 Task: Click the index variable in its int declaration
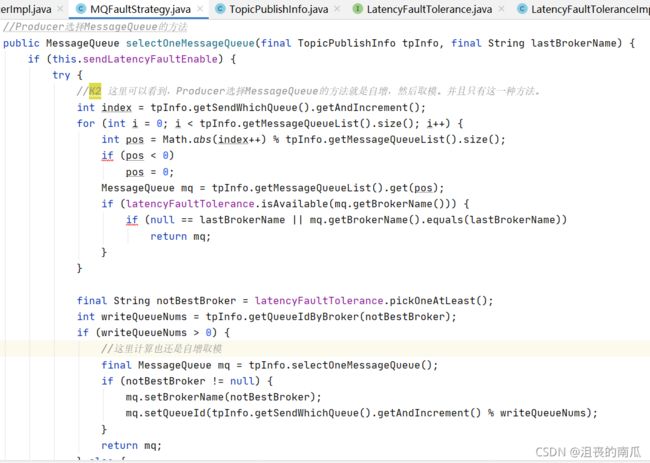116,108
